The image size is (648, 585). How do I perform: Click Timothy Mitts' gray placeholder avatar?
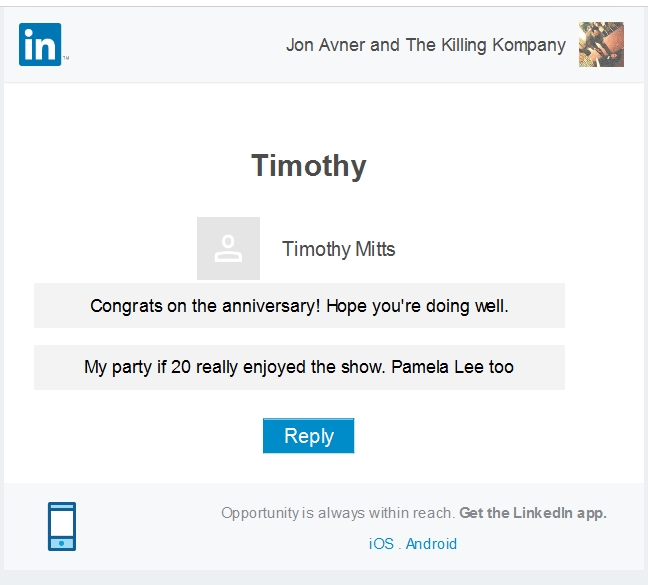[x=229, y=248]
